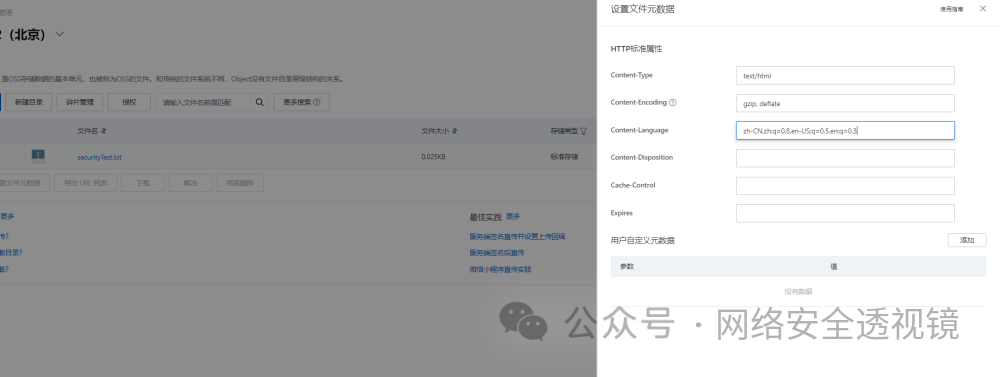Open 服务端签名后直传 link

pos(497,253)
